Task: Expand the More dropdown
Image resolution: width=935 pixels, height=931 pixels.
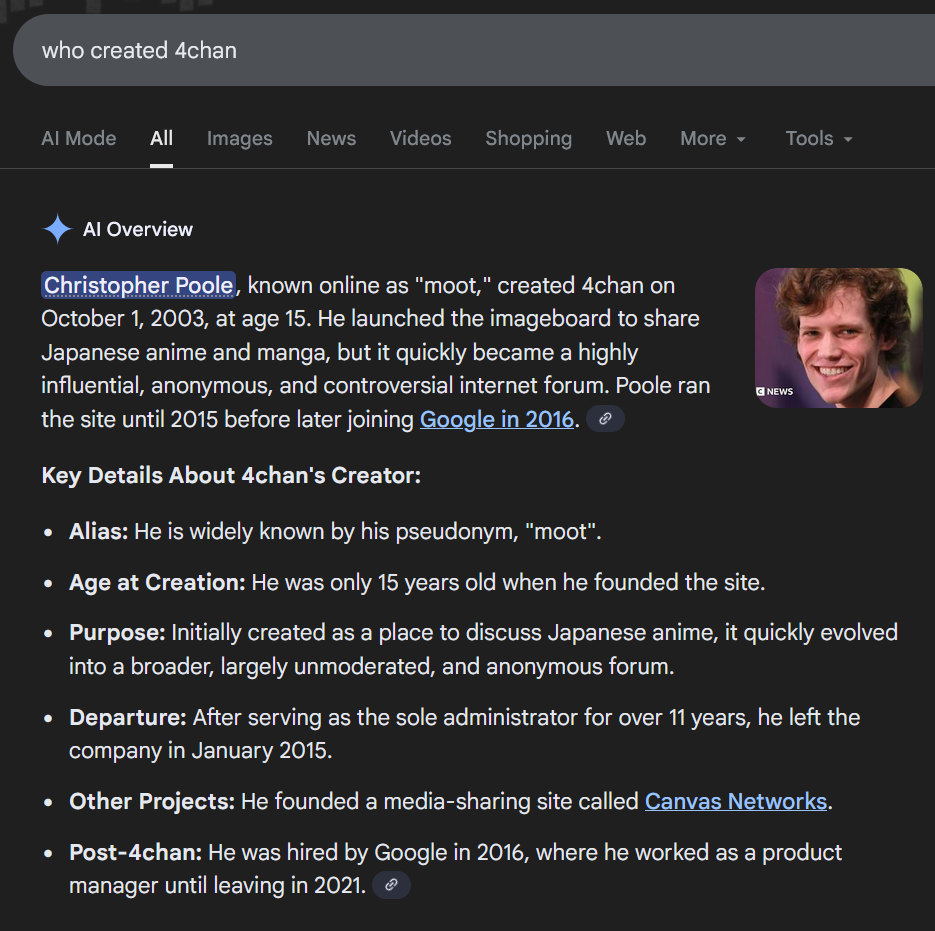Action: tap(713, 138)
